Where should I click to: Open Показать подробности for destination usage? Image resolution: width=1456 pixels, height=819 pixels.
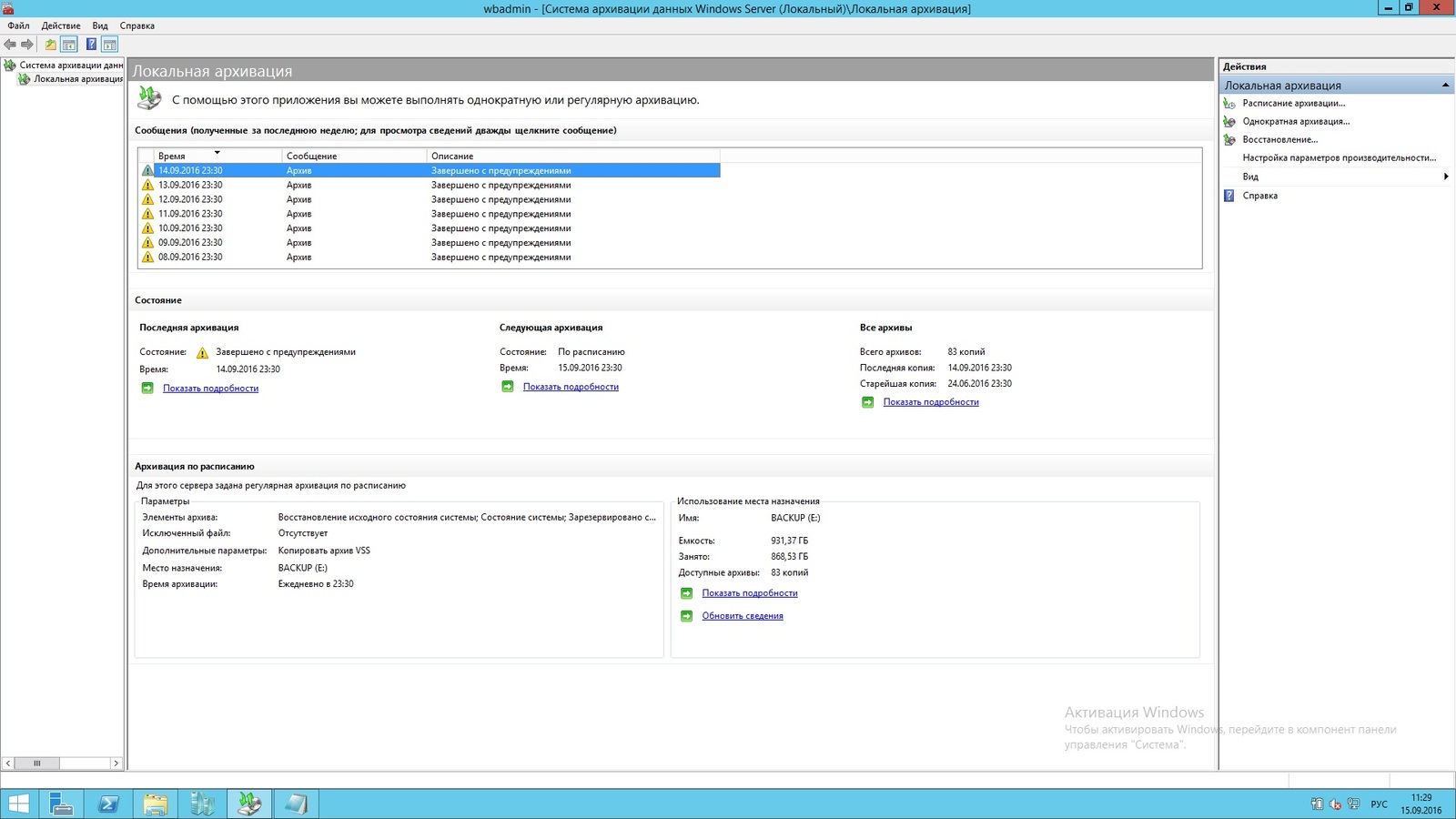pos(750,593)
